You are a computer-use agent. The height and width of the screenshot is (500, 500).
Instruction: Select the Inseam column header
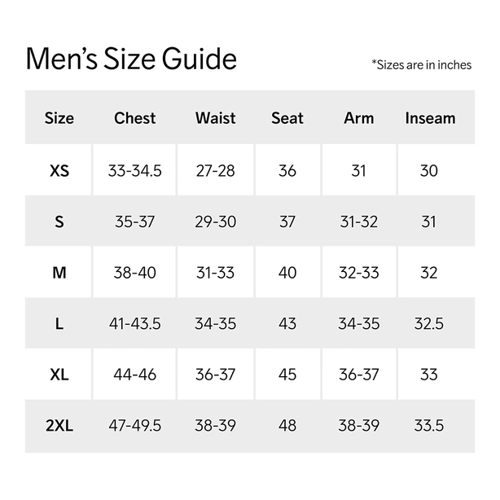point(430,118)
